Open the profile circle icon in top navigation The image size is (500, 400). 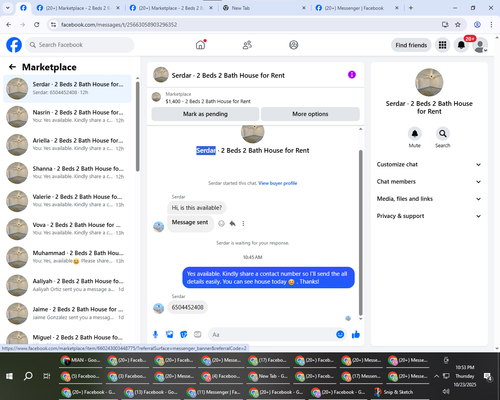tap(294, 45)
